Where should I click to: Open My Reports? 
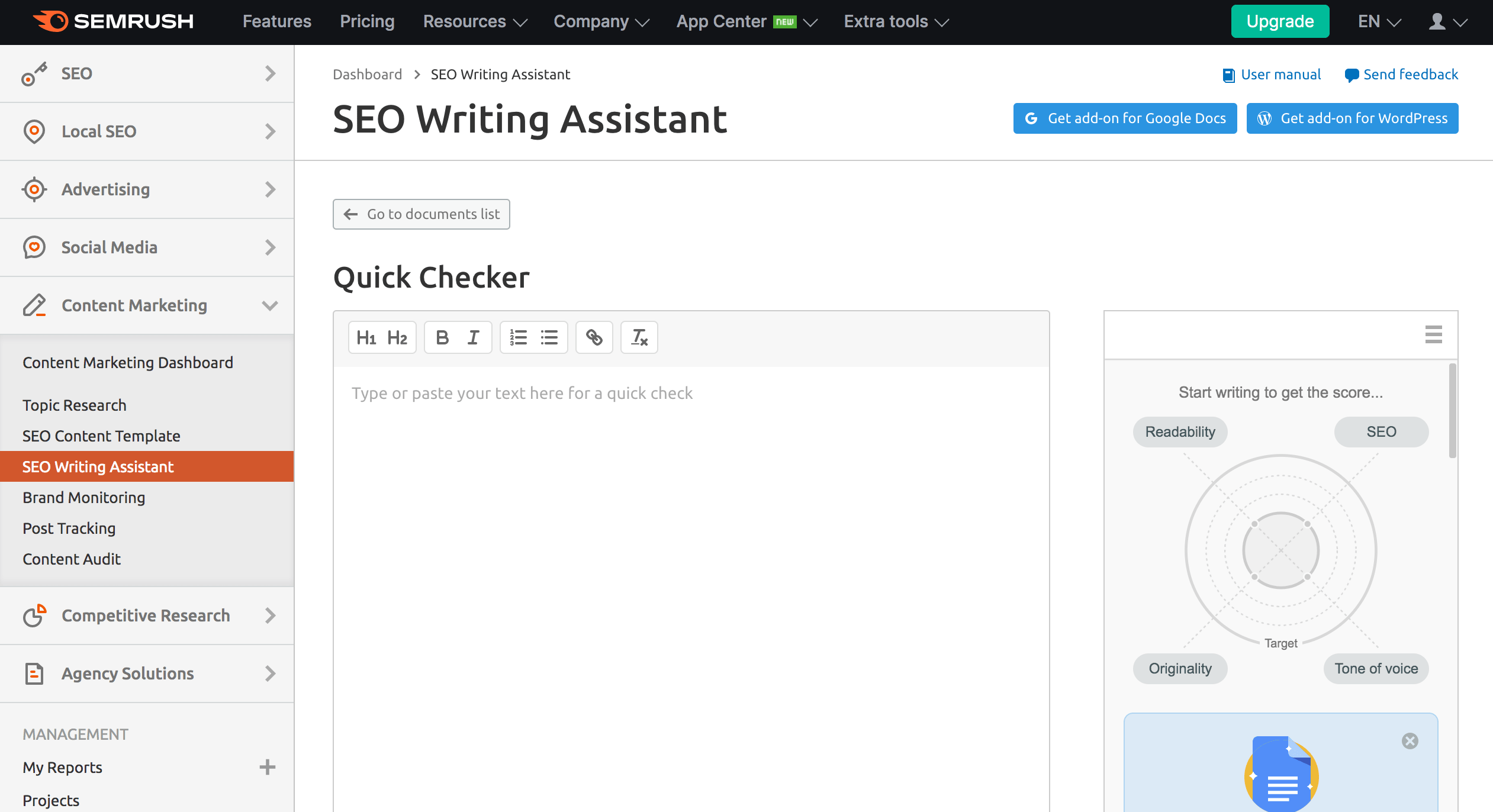pos(62,768)
